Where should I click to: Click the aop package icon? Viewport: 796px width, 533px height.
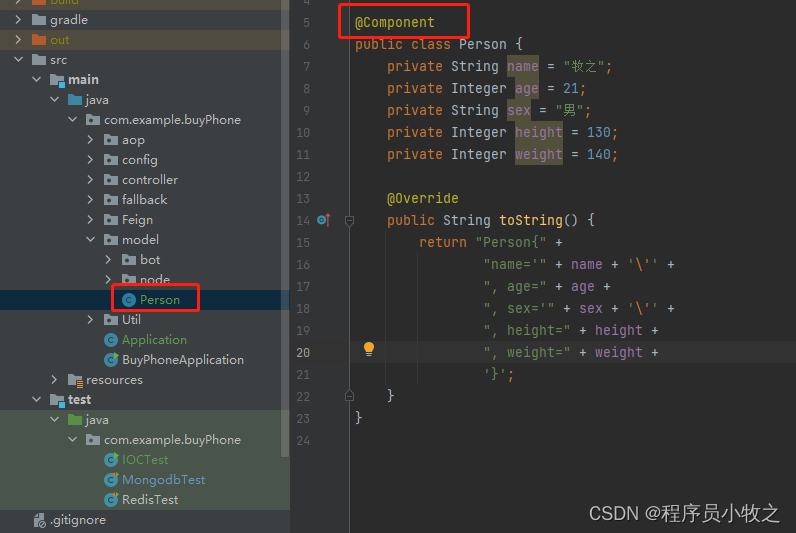tap(111, 140)
